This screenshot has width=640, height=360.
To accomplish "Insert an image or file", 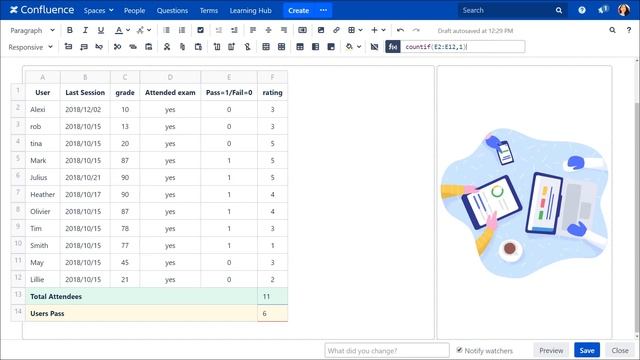I will [x=321, y=30].
